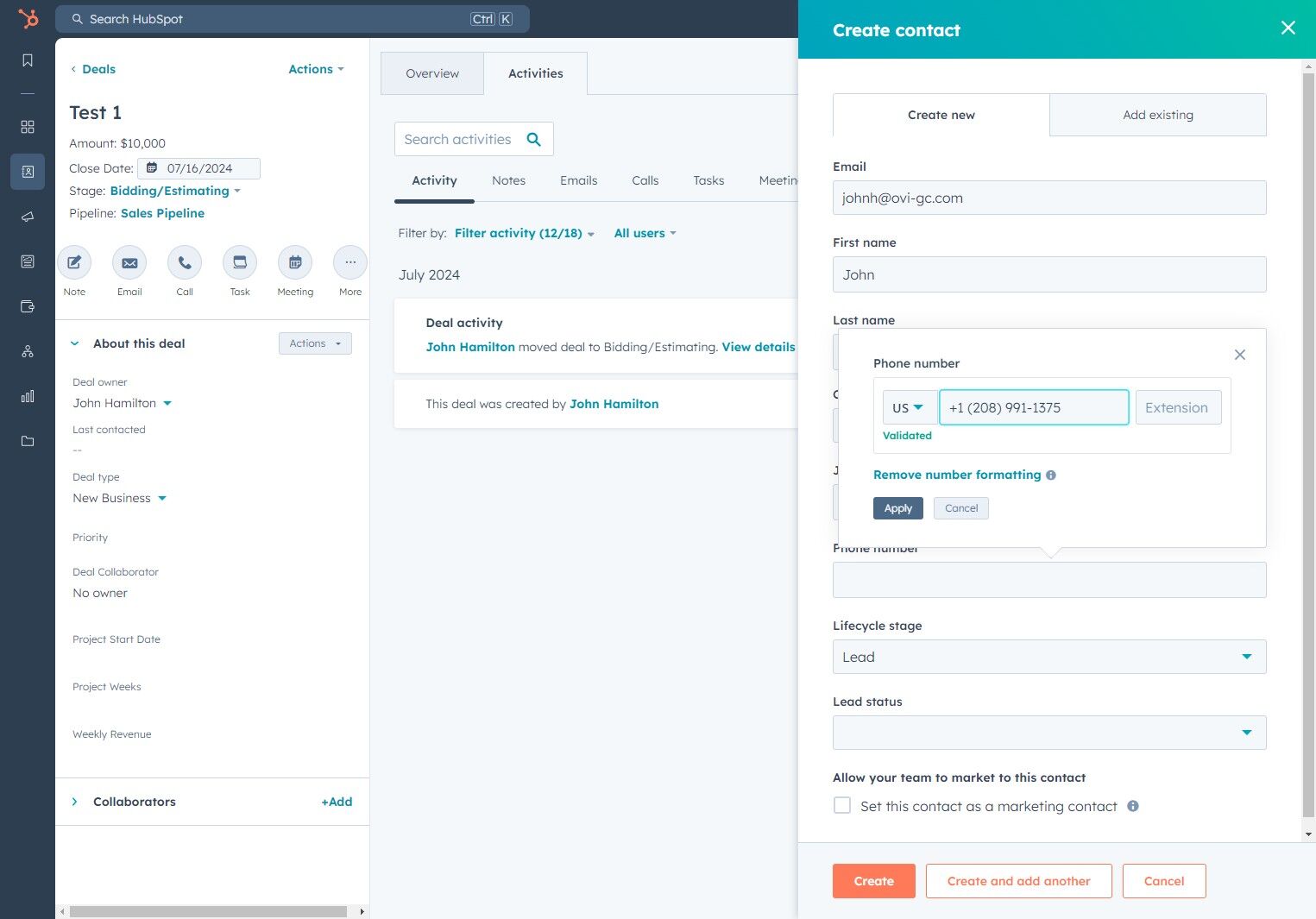Click info icon beside marketing contact option
This screenshot has height=919, width=1316.
point(1133,806)
